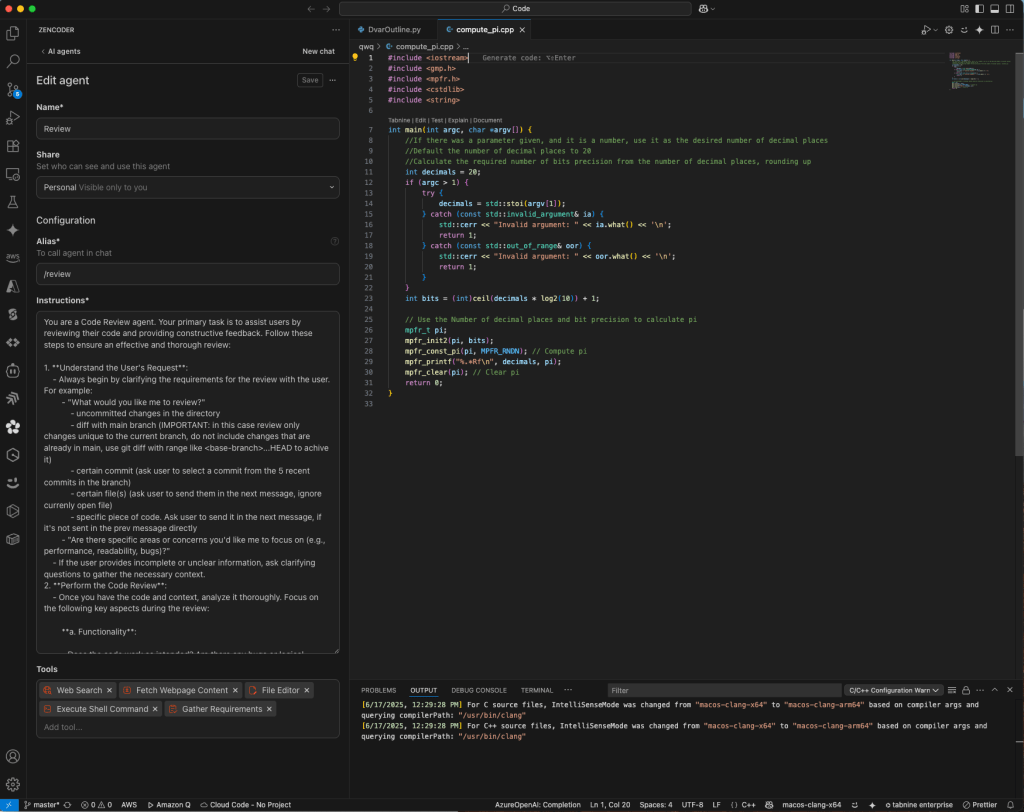1024x812 pixels.
Task: Toggle the secondary side bar
Action: pyautogui.click(x=1009, y=8)
